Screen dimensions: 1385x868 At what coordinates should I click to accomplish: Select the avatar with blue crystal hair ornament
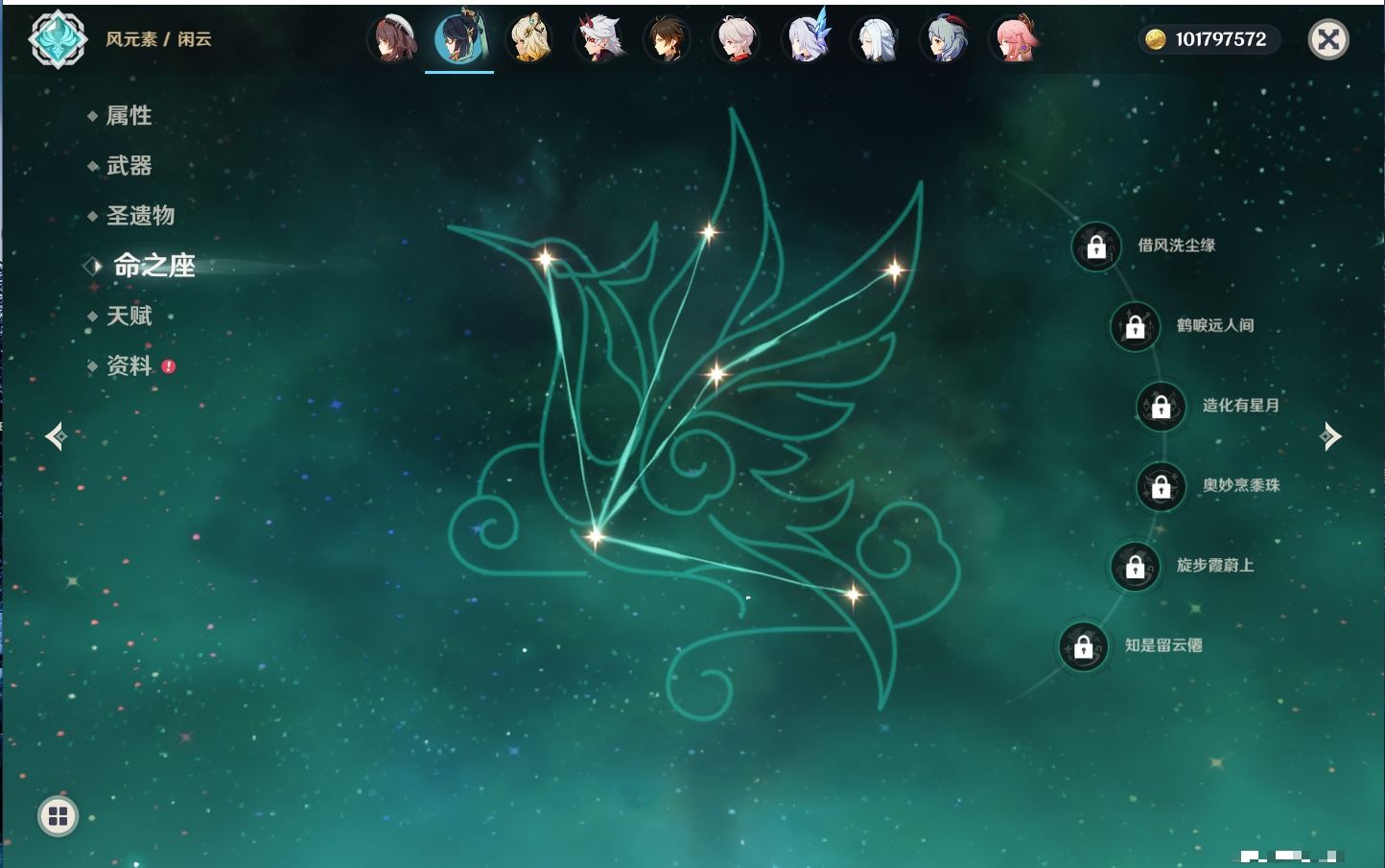point(807,37)
